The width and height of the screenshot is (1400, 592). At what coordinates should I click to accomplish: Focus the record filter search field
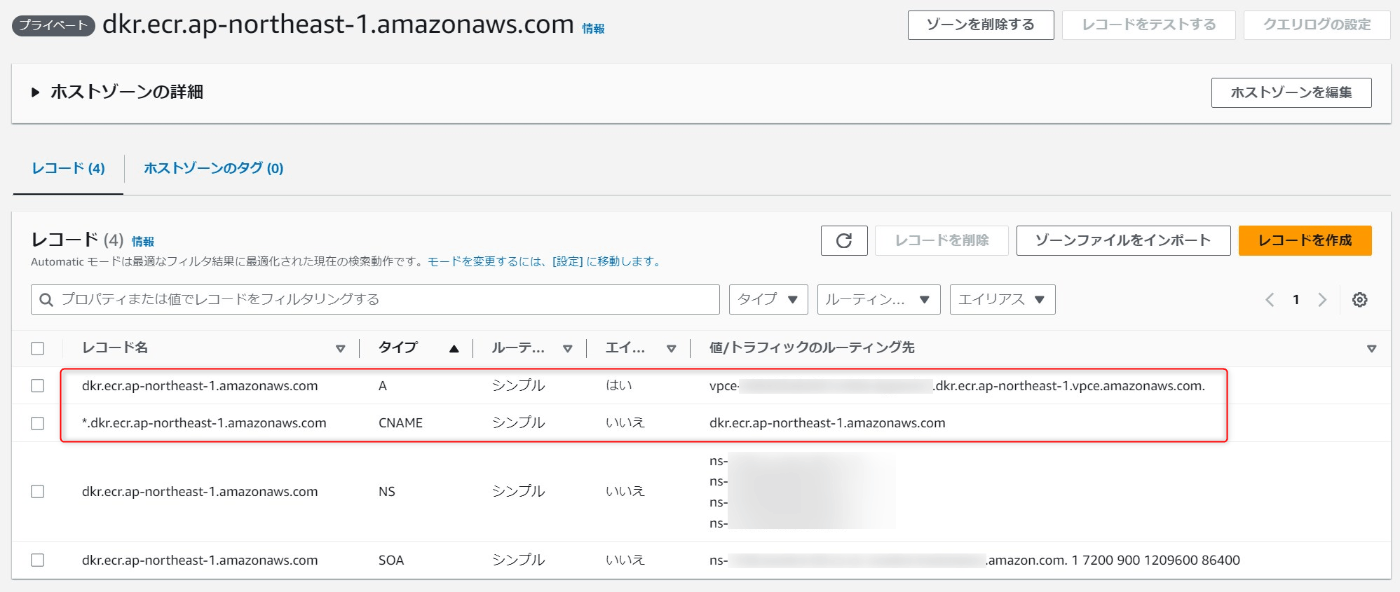point(375,300)
